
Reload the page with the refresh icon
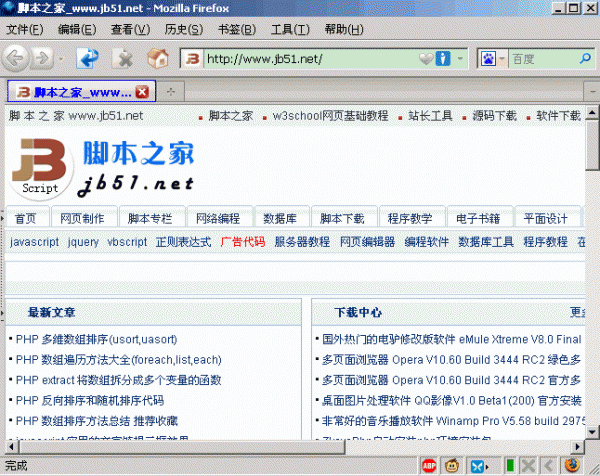tap(88, 58)
